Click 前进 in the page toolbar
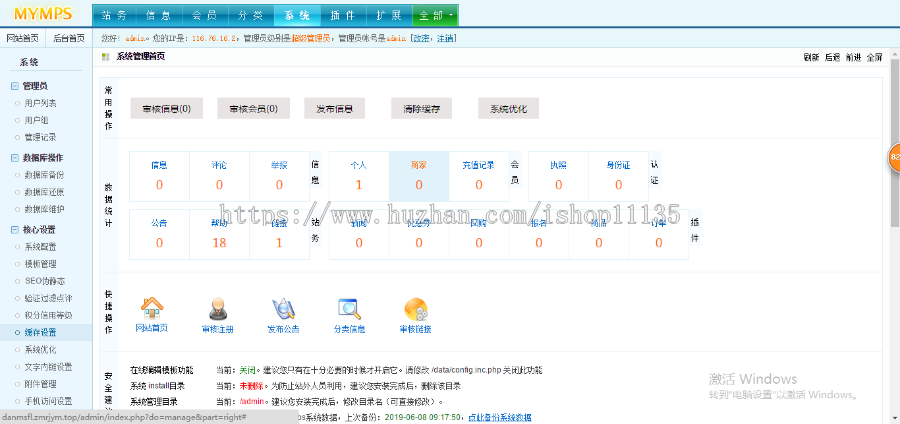 pos(854,57)
